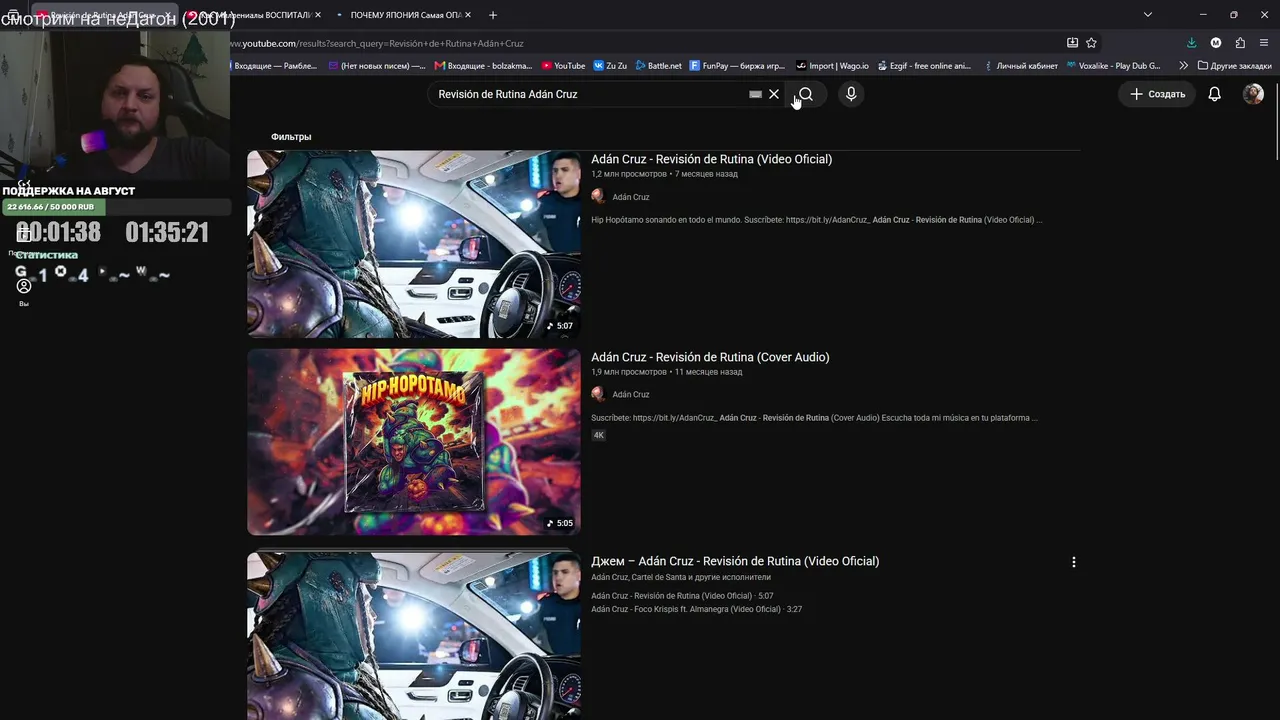Open the browser profile icon labeled M
Image resolution: width=1280 pixels, height=720 pixels.
click(1216, 43)
